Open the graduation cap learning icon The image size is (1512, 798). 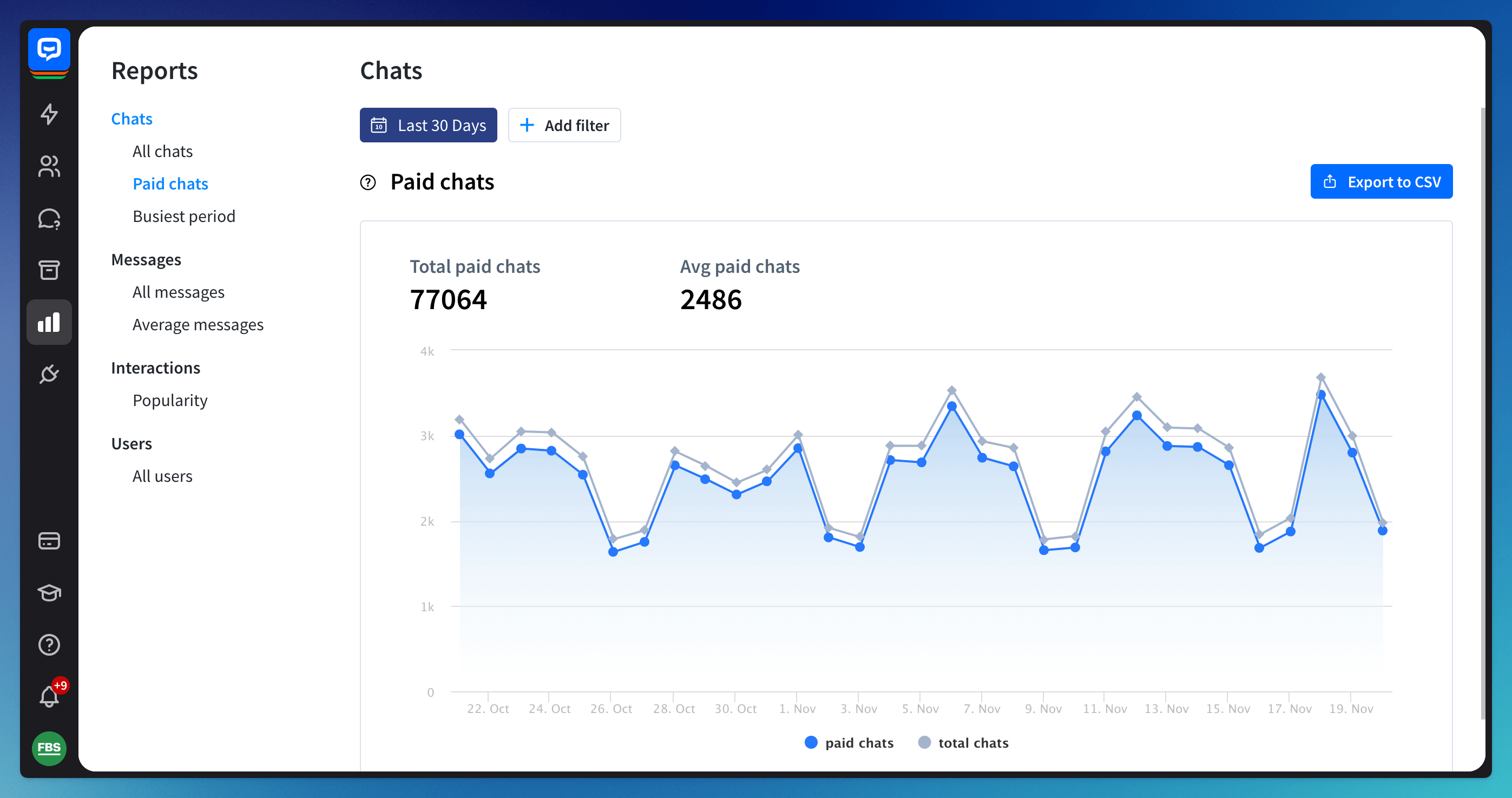coord(49,592)
